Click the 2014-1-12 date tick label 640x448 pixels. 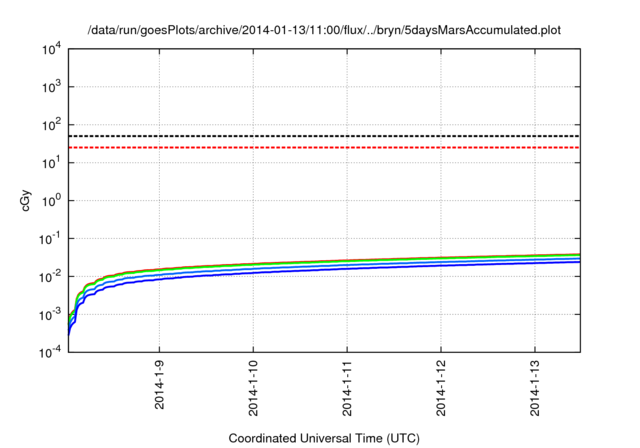tap(441, 388)
